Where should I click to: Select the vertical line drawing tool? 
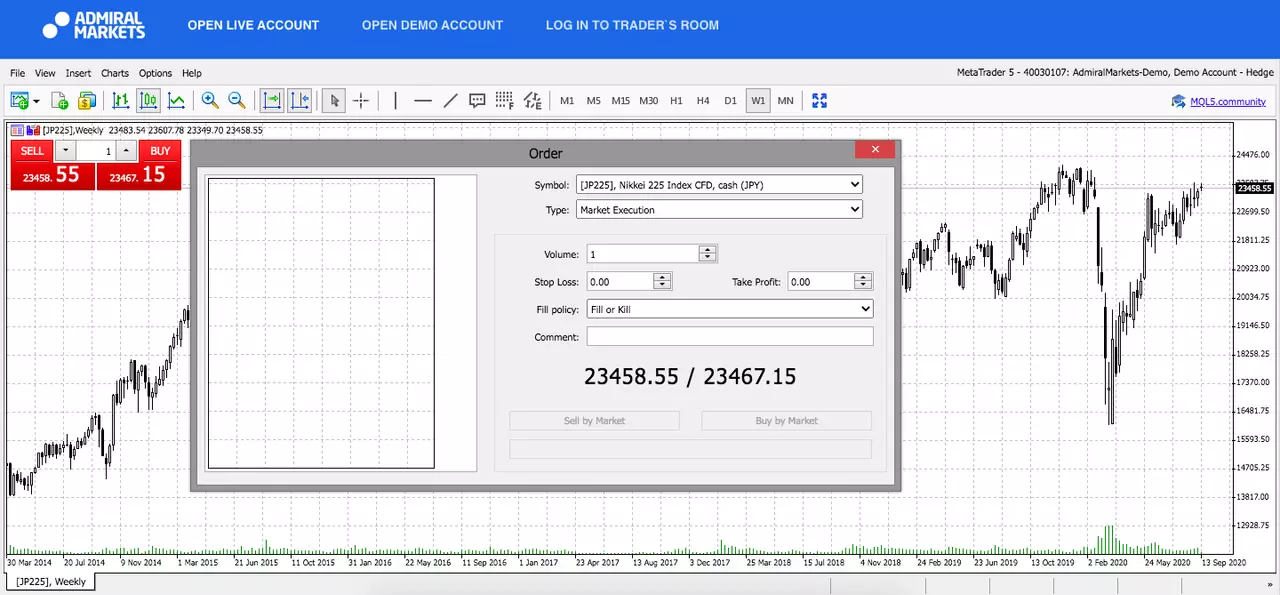[396, 100]
